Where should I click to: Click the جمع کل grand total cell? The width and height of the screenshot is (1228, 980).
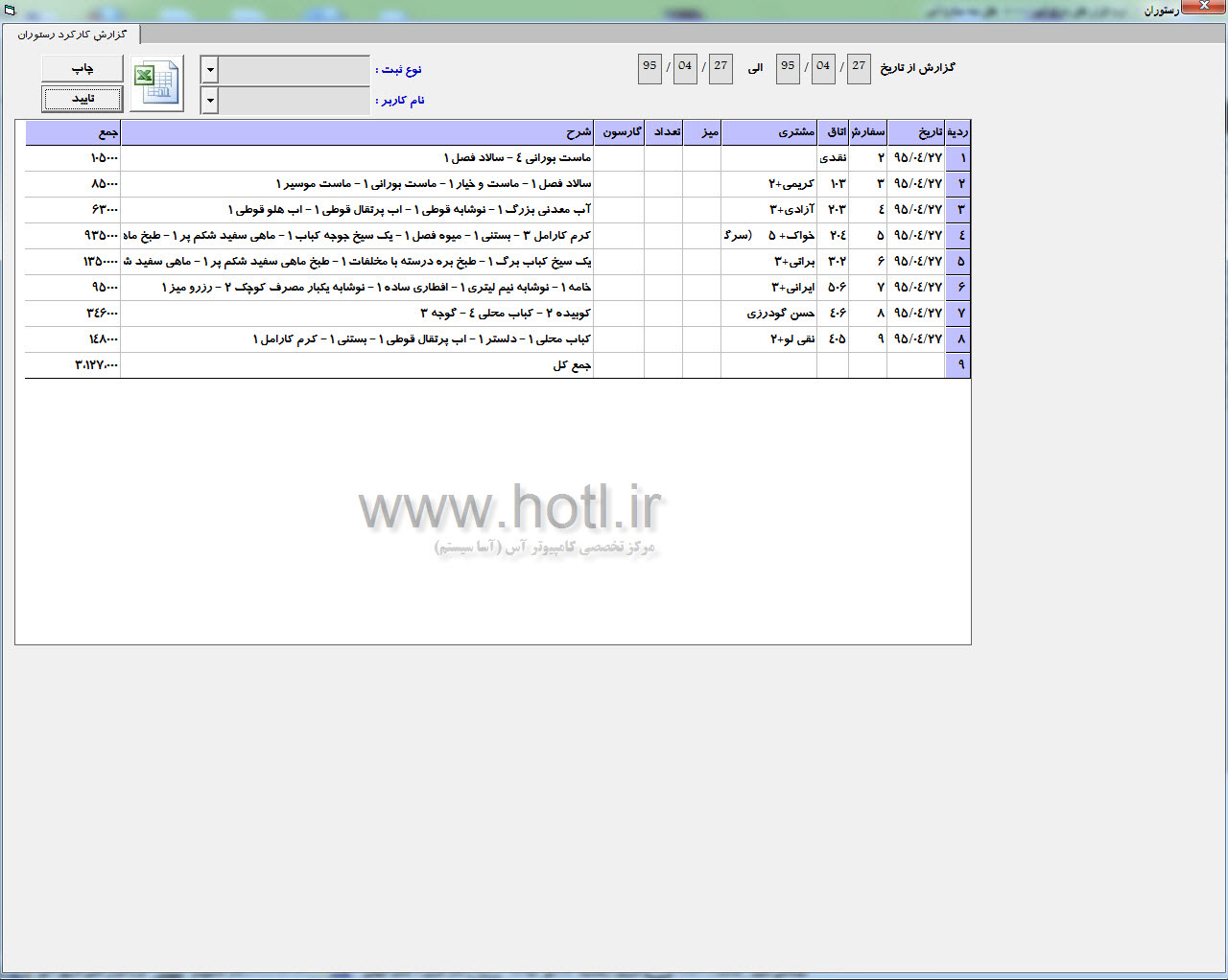(73, 365)
